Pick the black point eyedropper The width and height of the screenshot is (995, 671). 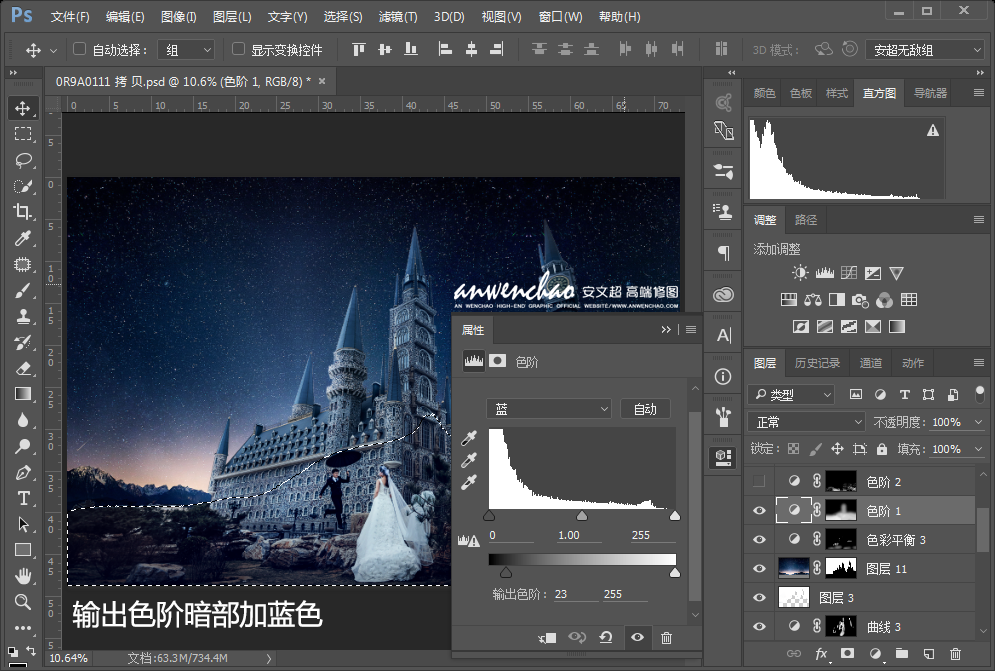pos(469,437)
